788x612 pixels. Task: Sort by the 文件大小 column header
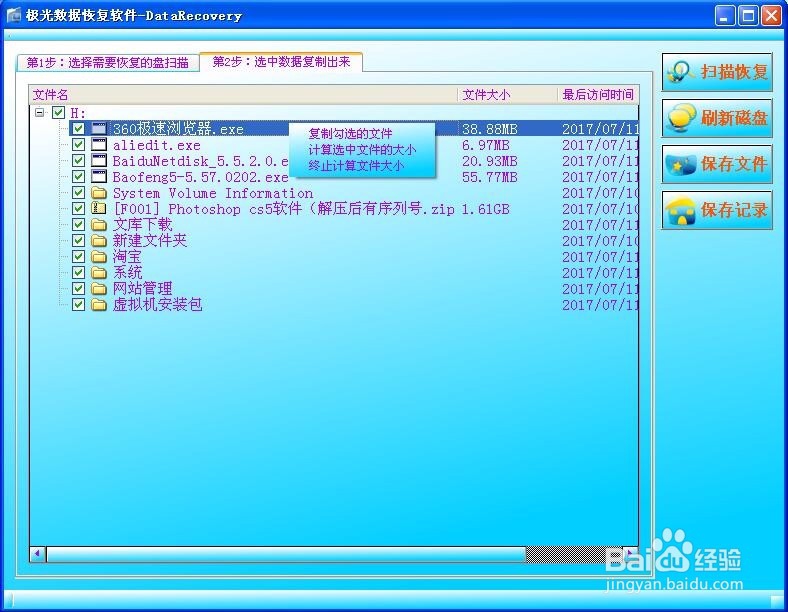(x=508, y=94)
